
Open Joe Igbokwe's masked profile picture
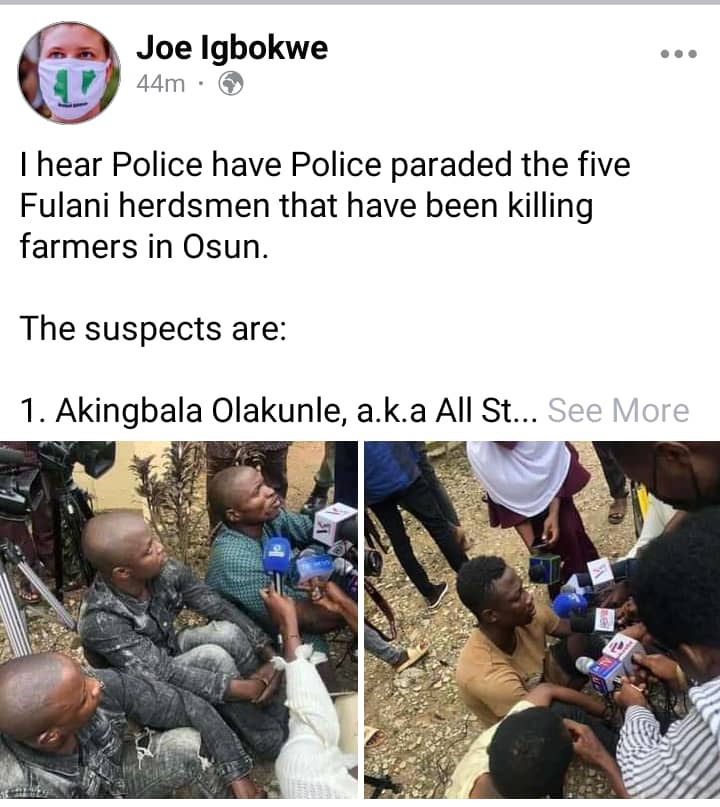coord(69,73)
